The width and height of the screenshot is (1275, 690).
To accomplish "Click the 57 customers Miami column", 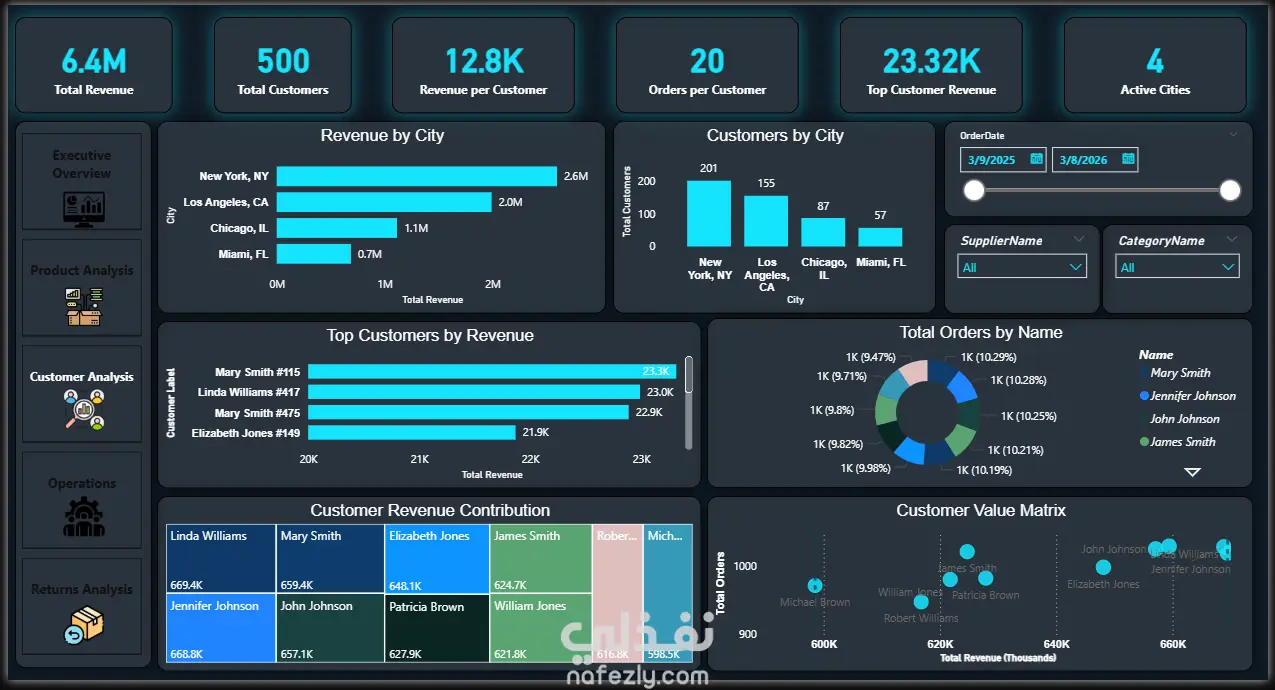I will [x=880, y=237].
